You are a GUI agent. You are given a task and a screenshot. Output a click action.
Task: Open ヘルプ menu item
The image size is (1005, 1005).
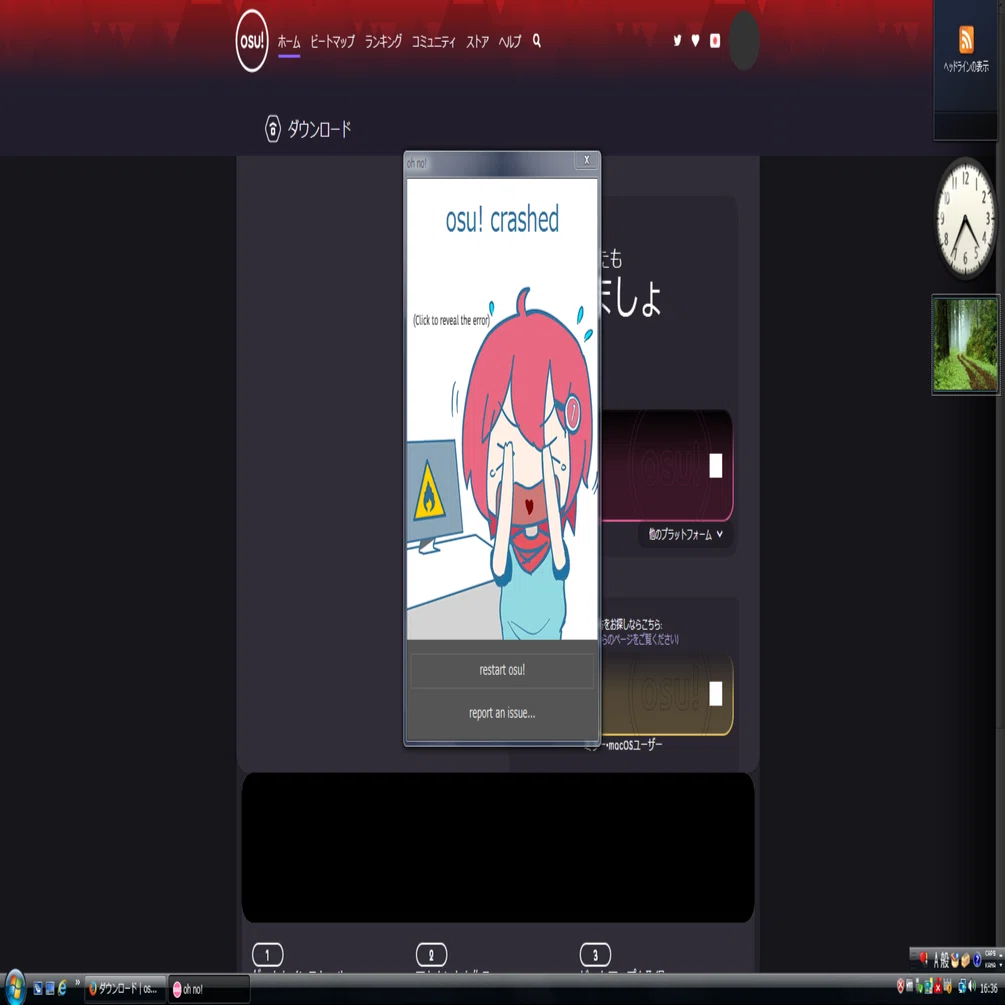pyautogui.click(x=510, y=42)
